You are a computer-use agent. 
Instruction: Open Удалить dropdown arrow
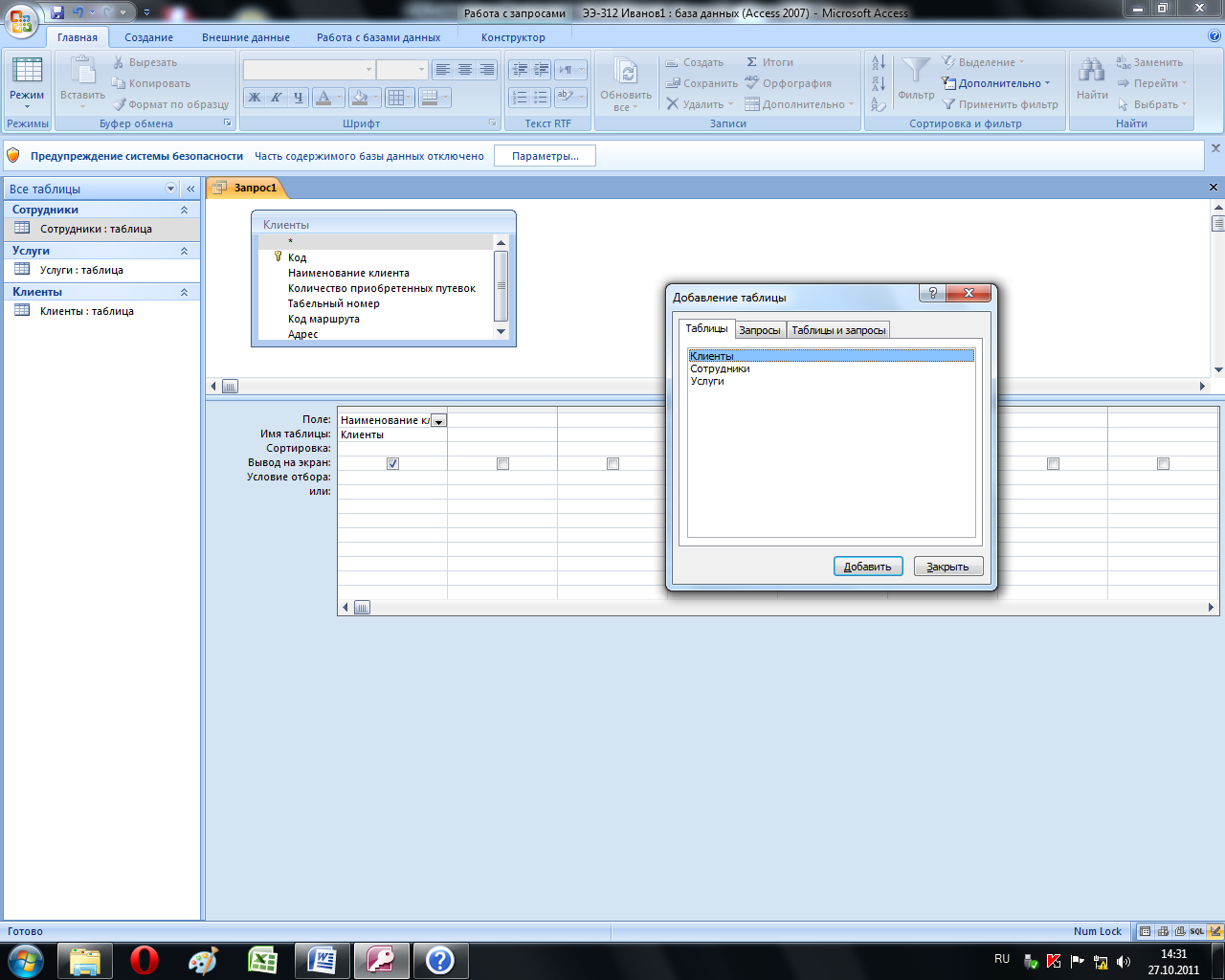730,104
